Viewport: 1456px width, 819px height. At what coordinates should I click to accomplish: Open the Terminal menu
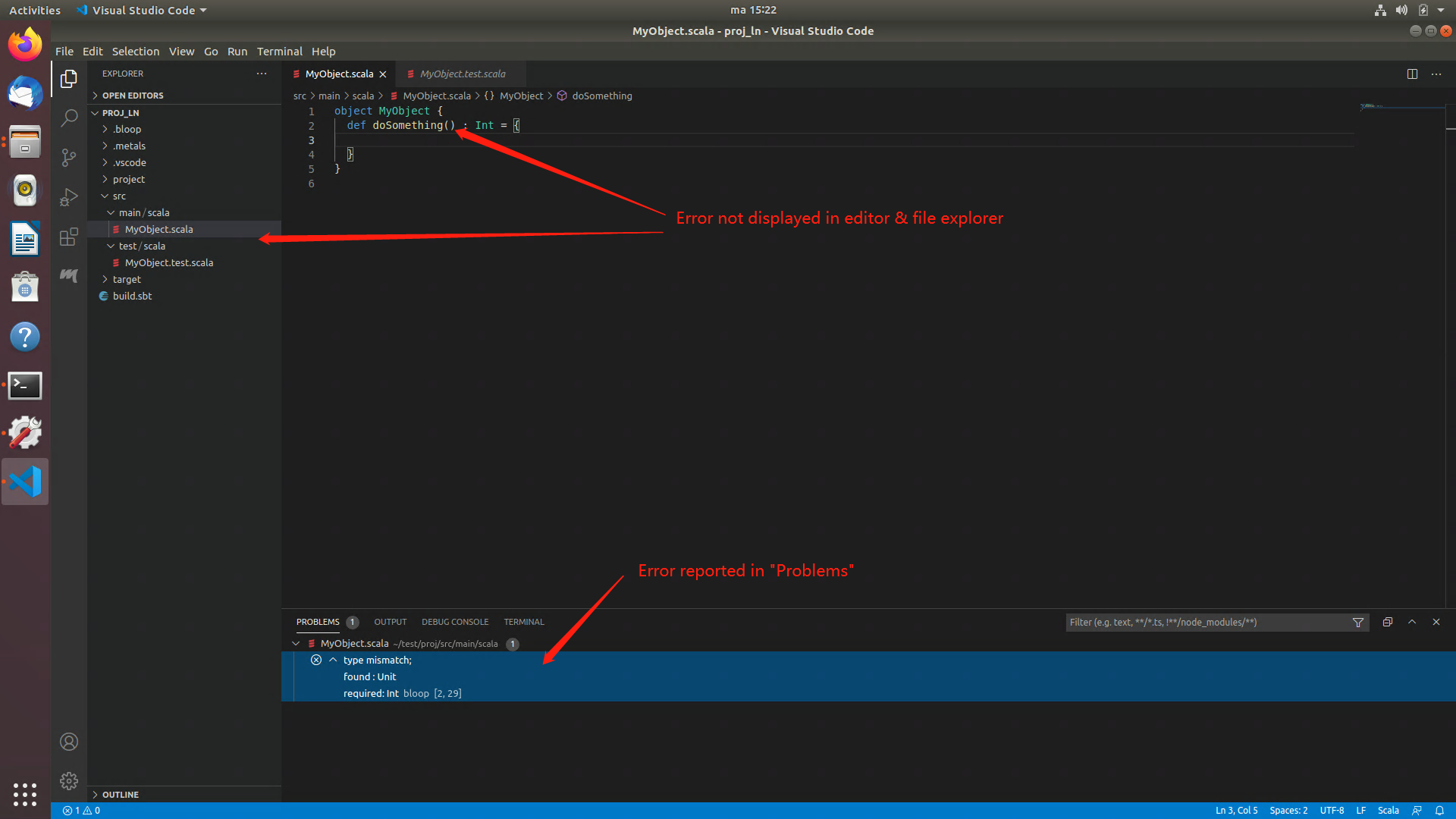pos(280,52)
